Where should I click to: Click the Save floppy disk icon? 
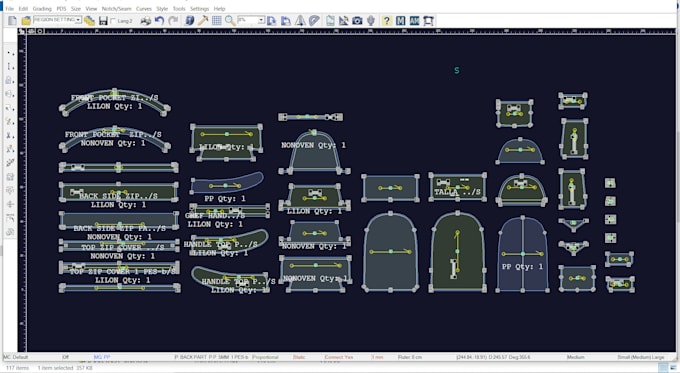pyautogui.click(x=103, y=20)
